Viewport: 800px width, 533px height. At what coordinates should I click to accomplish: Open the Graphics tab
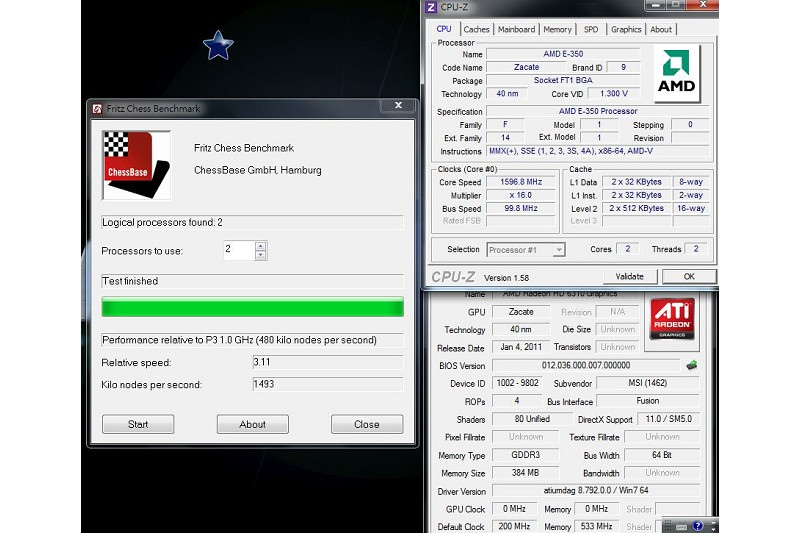coord(626,30)
